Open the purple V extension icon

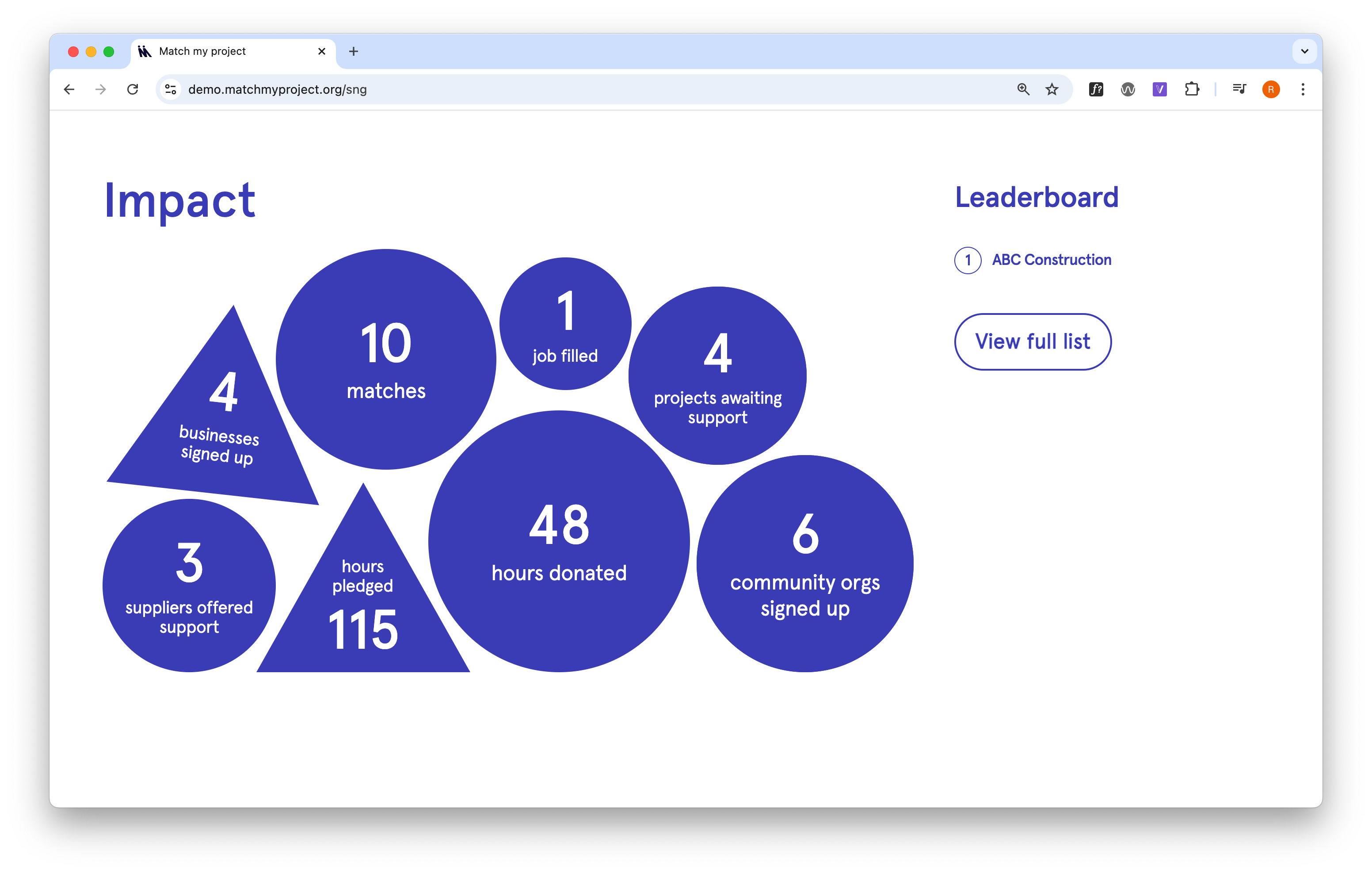click(x=1160, y=89)
